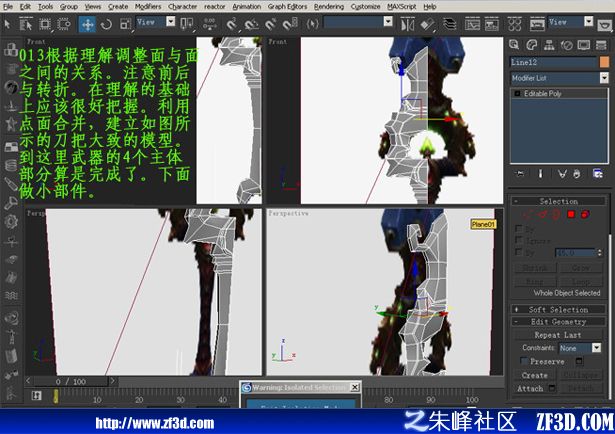Click object name field Line12
The width and height of the screenshot is (615, 434).
pyautogui.click(x=553, y=62)
